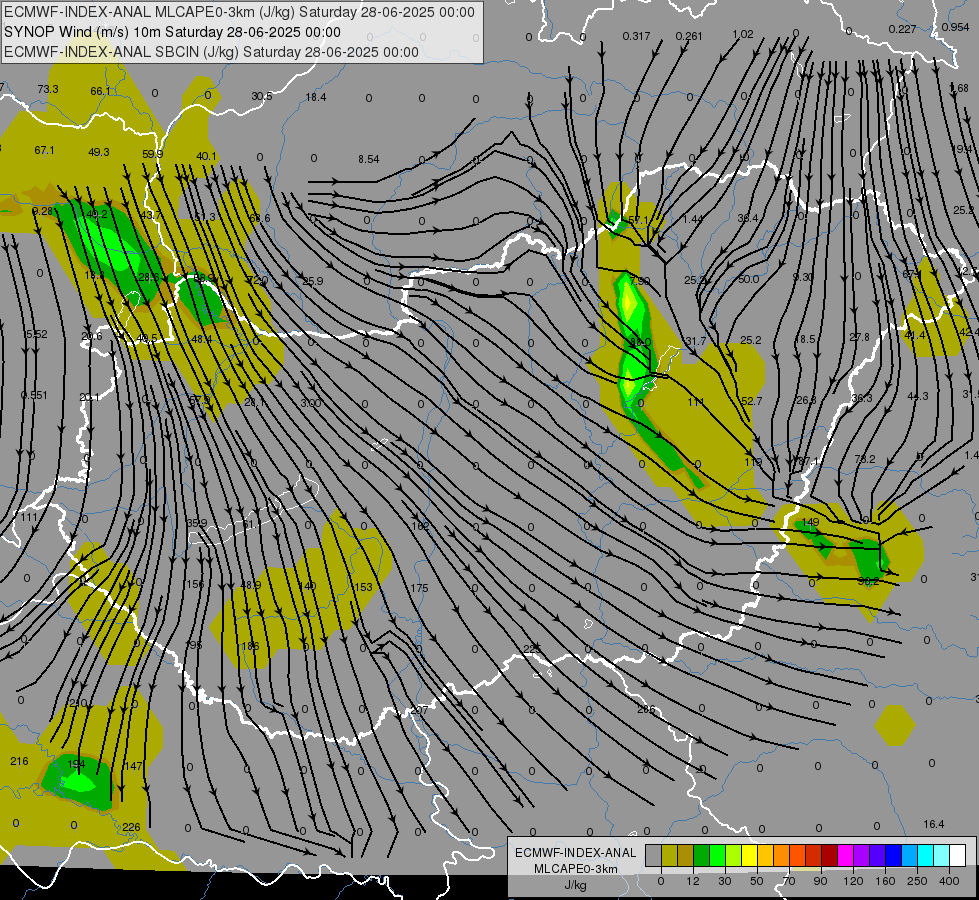Click the map value 156
The image size is (979, 900).
click(195, 585)
